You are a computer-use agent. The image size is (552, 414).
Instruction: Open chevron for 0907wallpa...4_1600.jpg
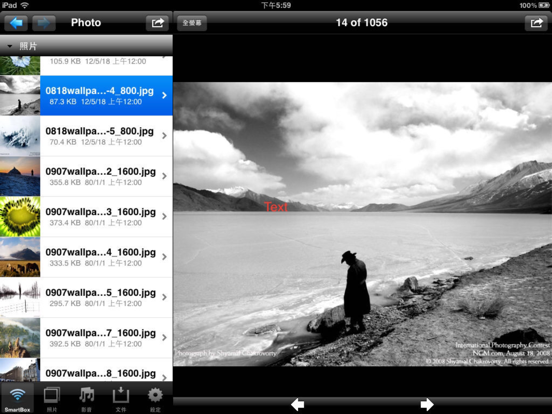[164, 257]
